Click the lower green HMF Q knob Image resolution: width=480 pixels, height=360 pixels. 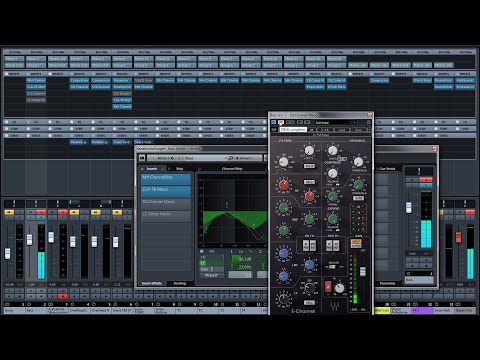pyautogui.click(x=283, y=231)
